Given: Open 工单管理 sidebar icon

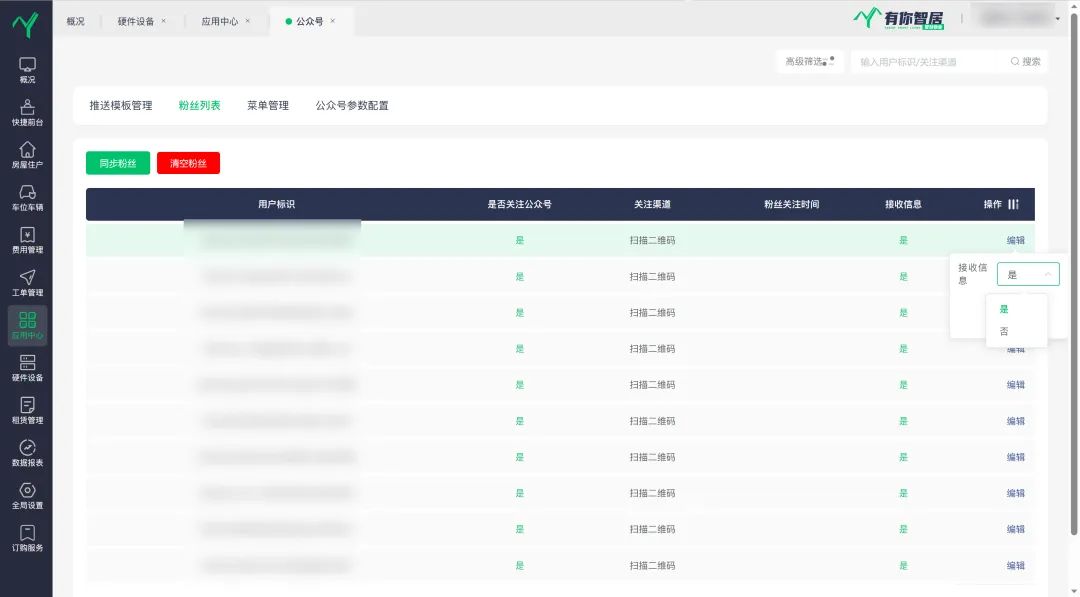Looking at the screenshot, I should point(27,283).
